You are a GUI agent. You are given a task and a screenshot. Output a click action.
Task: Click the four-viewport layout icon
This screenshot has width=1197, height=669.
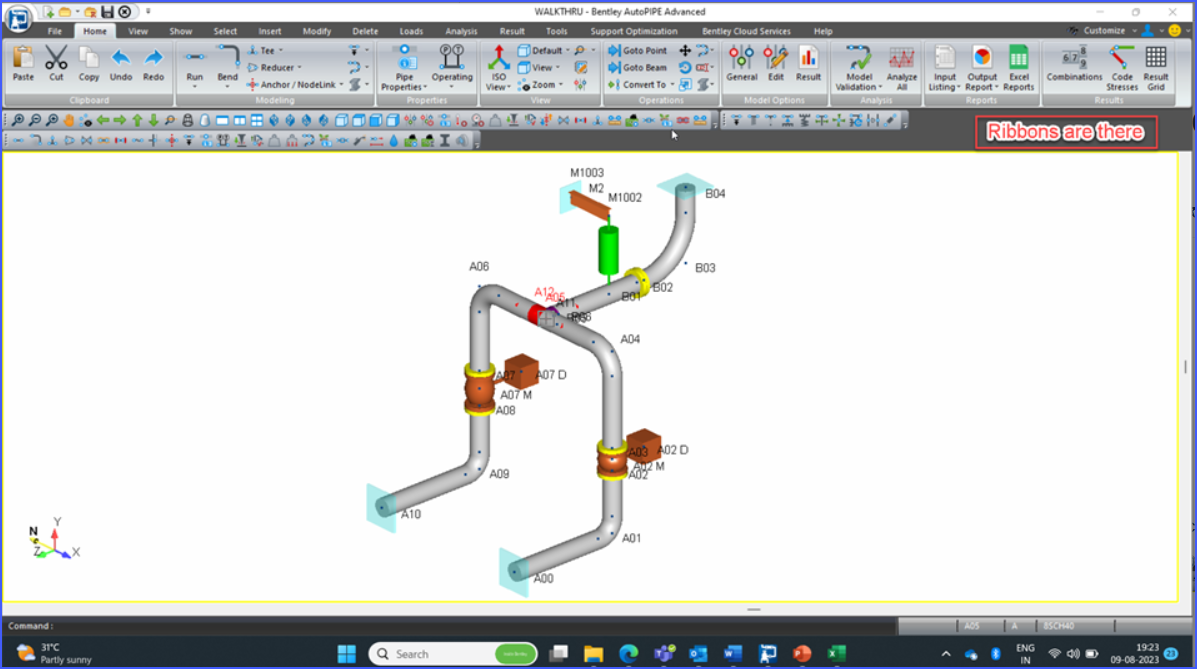256,121
